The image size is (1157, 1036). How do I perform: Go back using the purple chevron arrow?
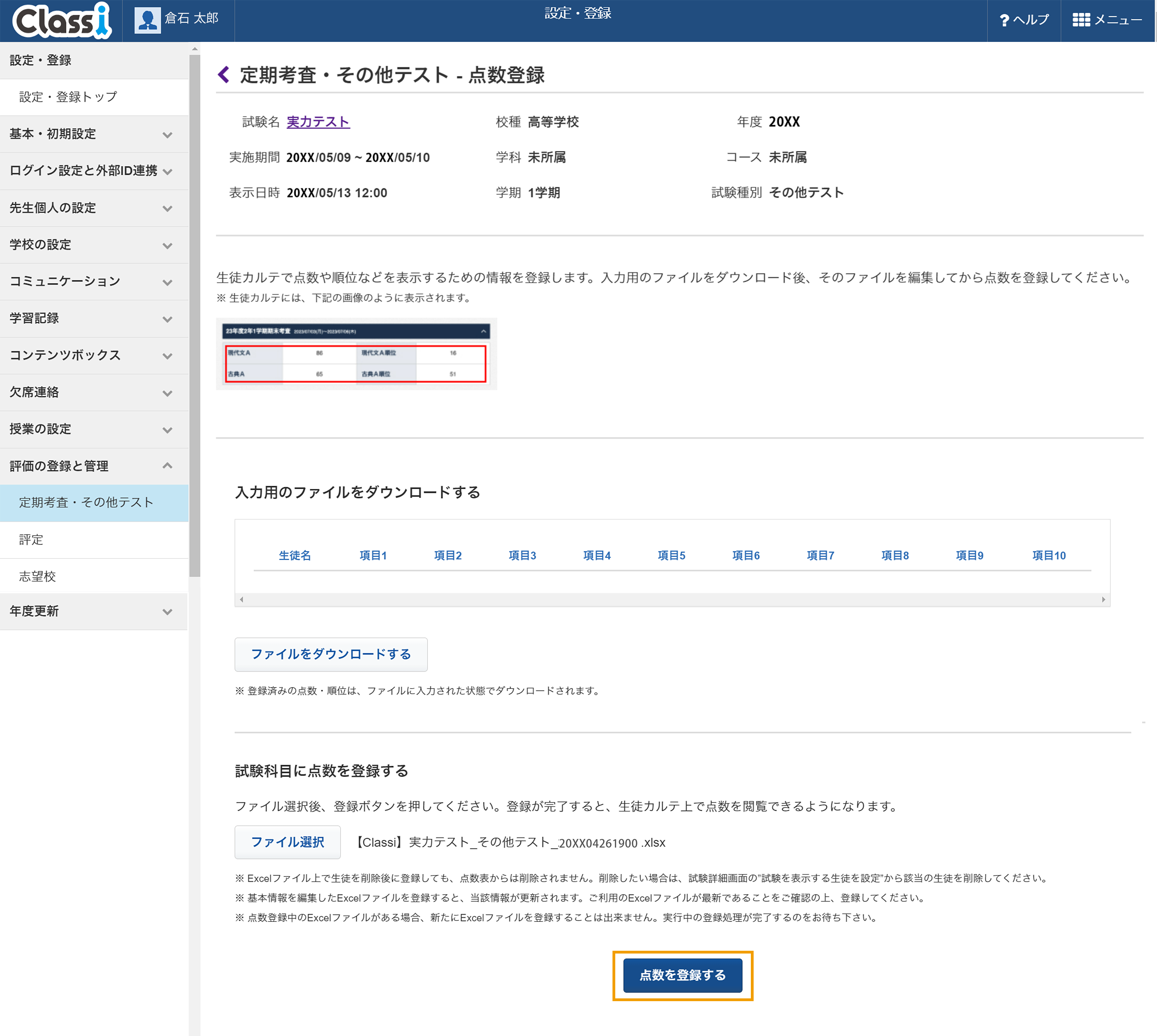[224, 75]
